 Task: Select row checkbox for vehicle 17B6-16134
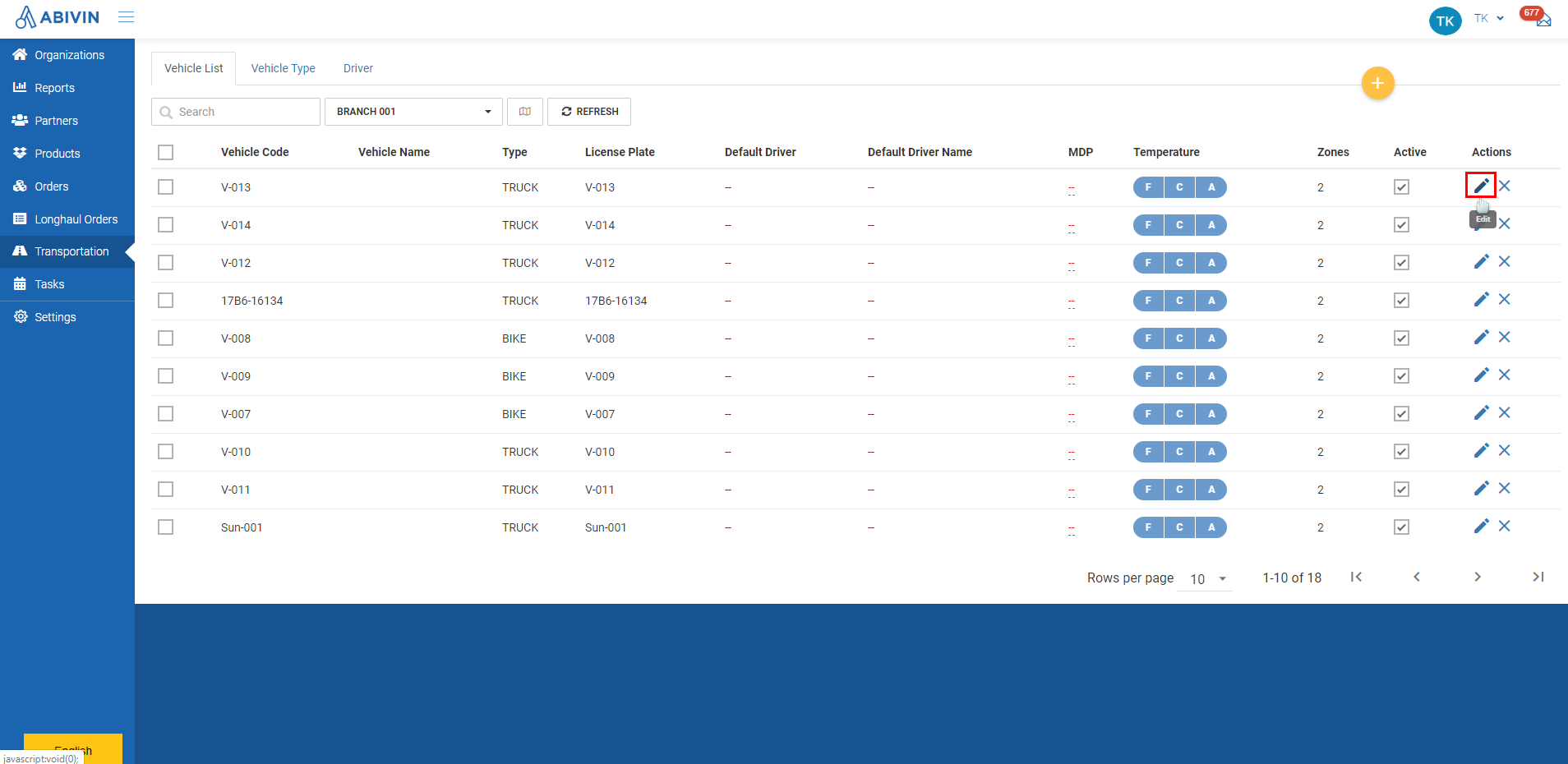coord(166,301)
